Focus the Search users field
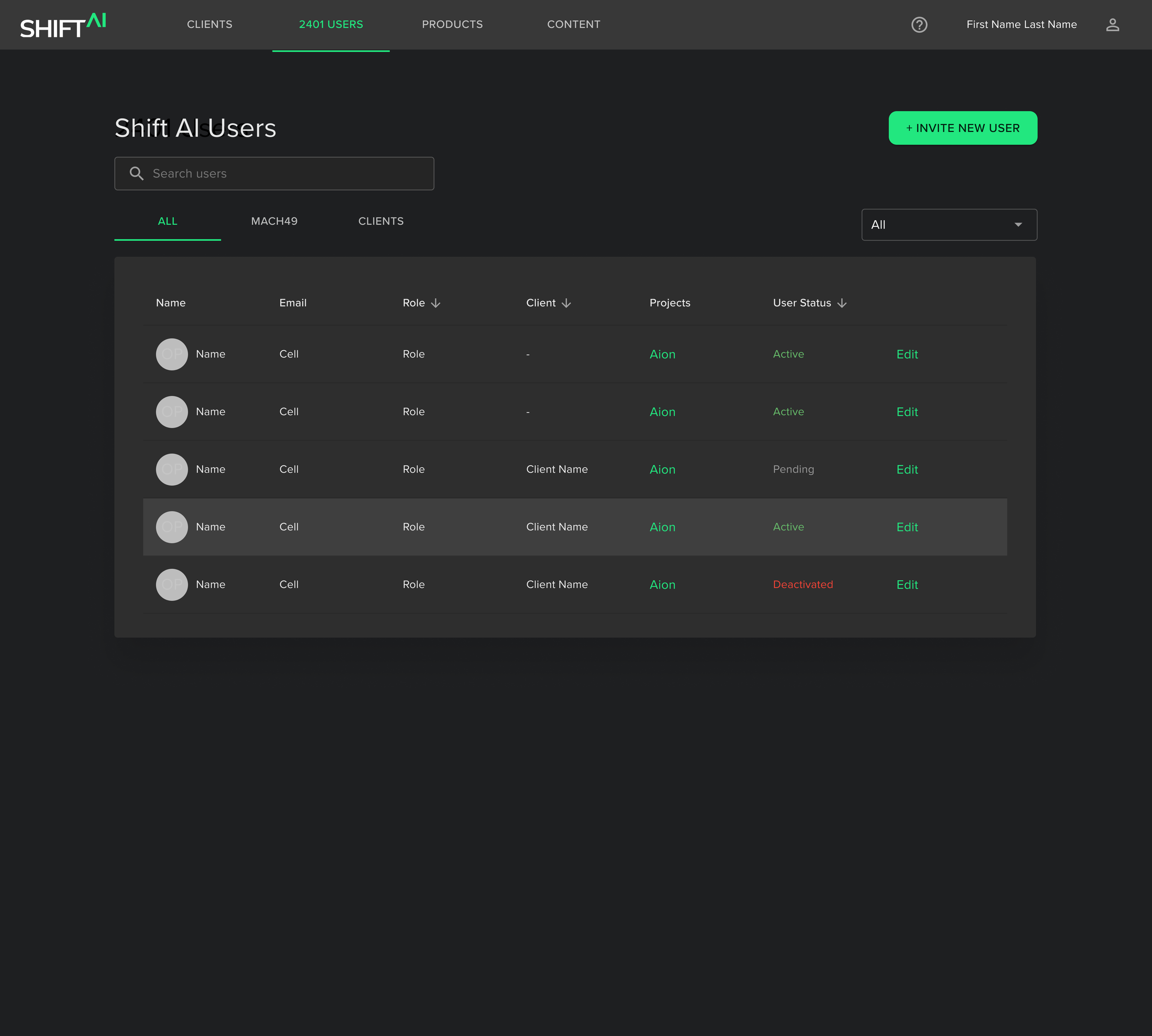Image resolution: width=1152 pixels, height=1036 pixels. click(285, 174)
